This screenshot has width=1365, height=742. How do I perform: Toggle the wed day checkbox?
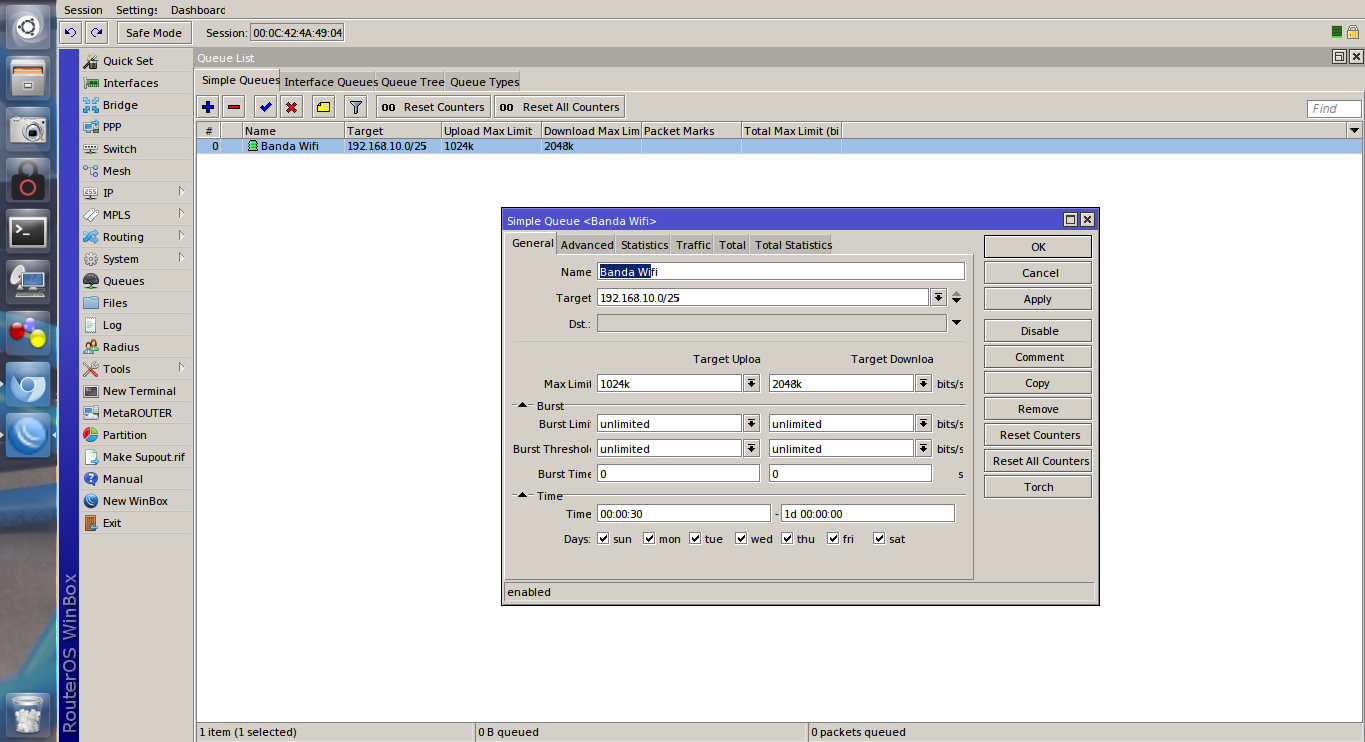741,539
